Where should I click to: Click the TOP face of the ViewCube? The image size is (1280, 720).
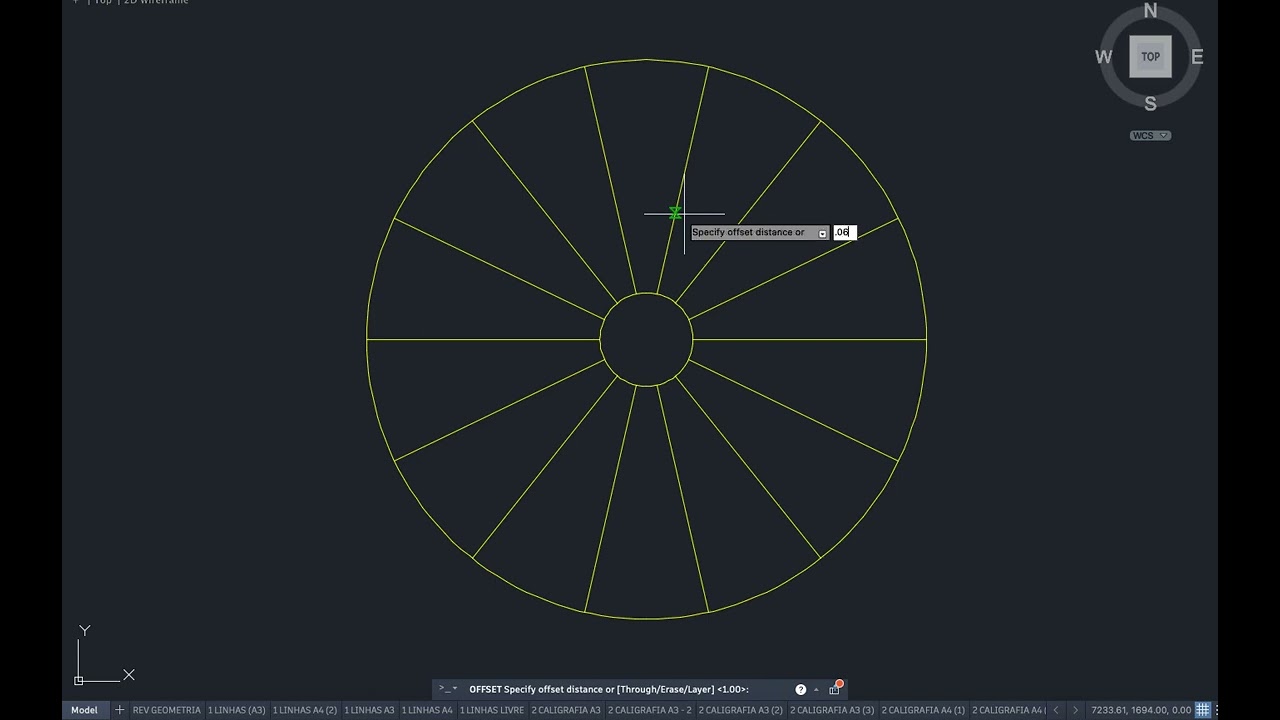tap(1150, 57)
